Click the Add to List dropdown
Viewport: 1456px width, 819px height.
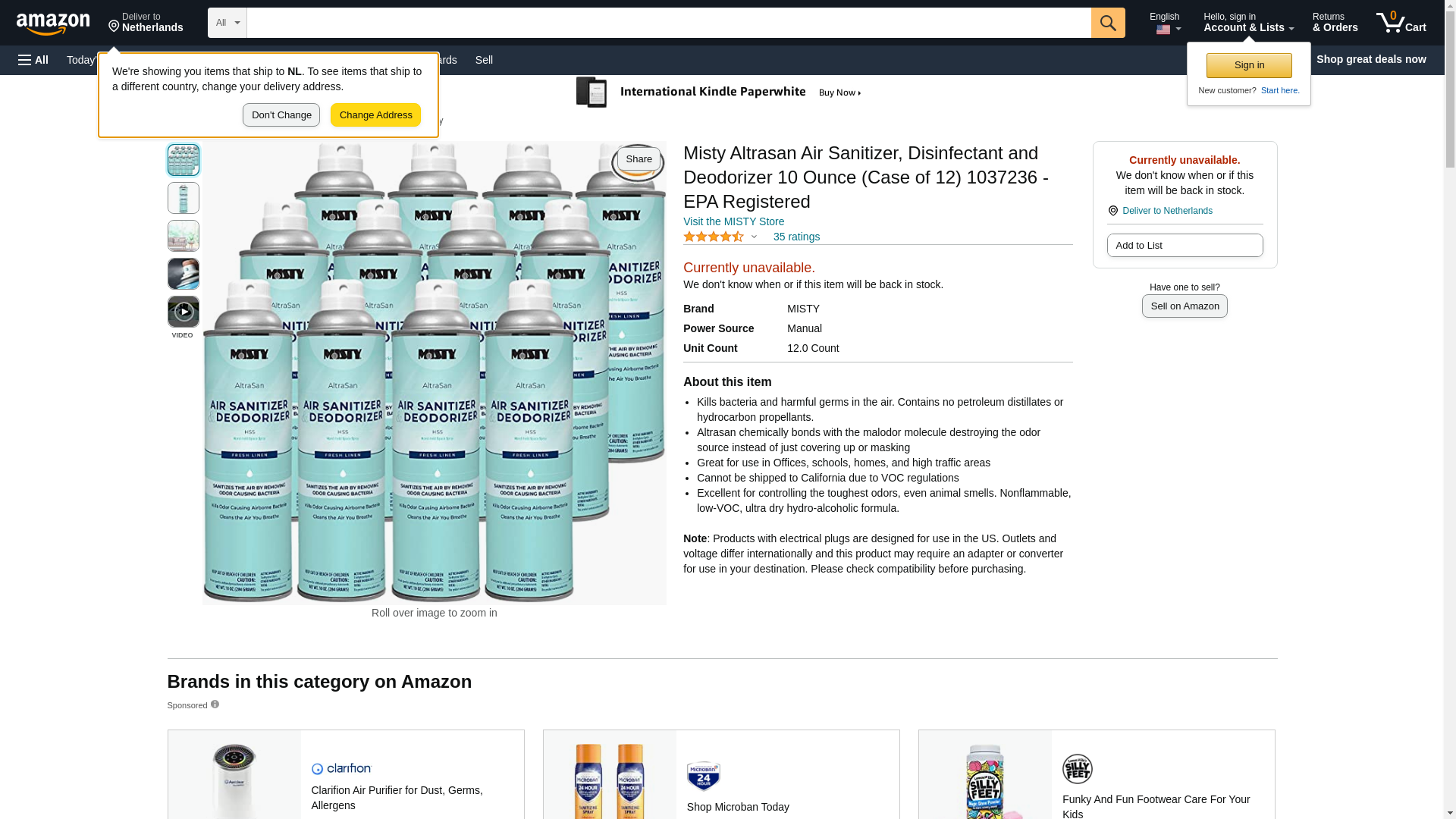[1185, 246]
